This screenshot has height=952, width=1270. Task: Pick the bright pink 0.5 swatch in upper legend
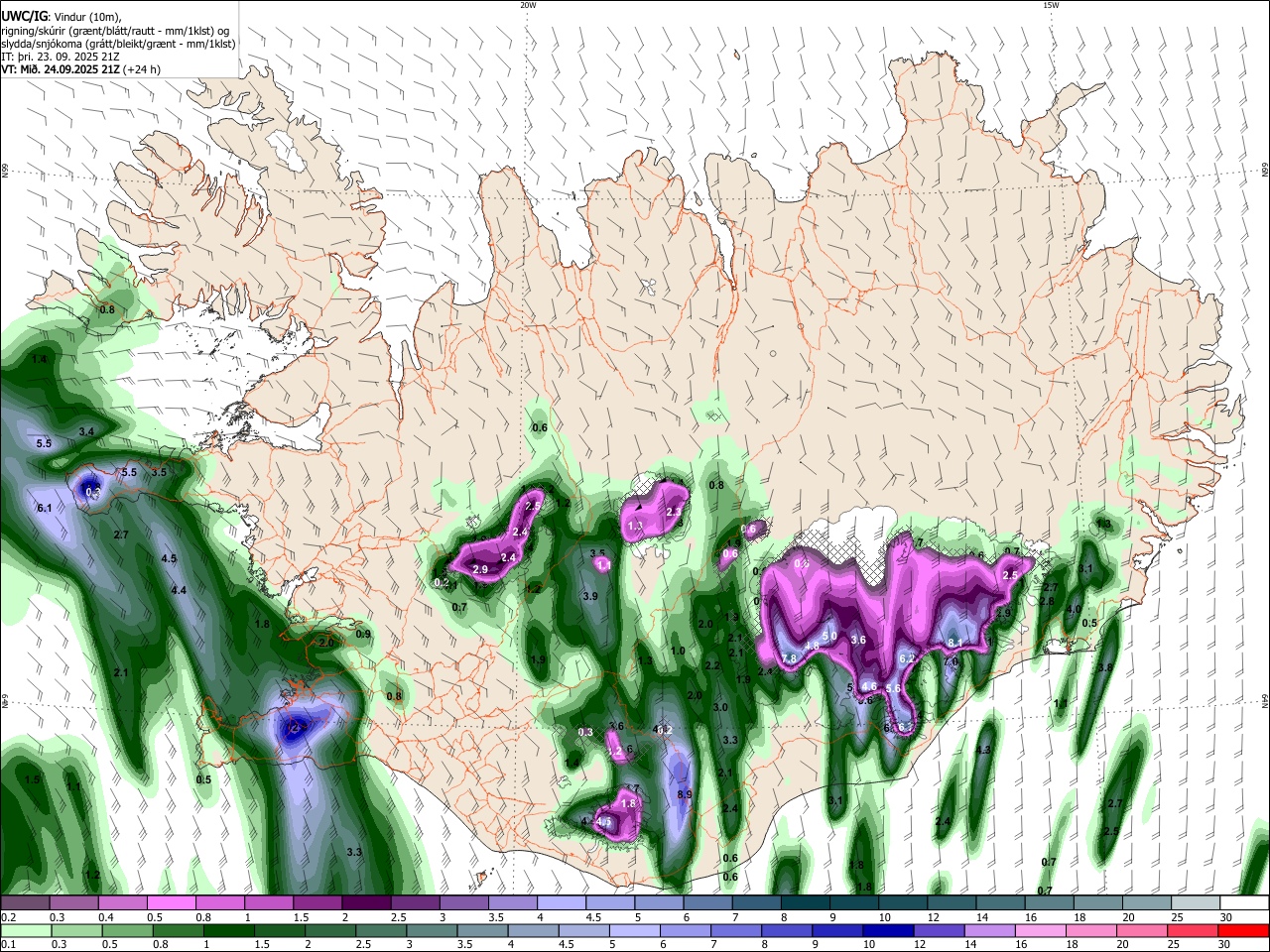click(172, 902)
